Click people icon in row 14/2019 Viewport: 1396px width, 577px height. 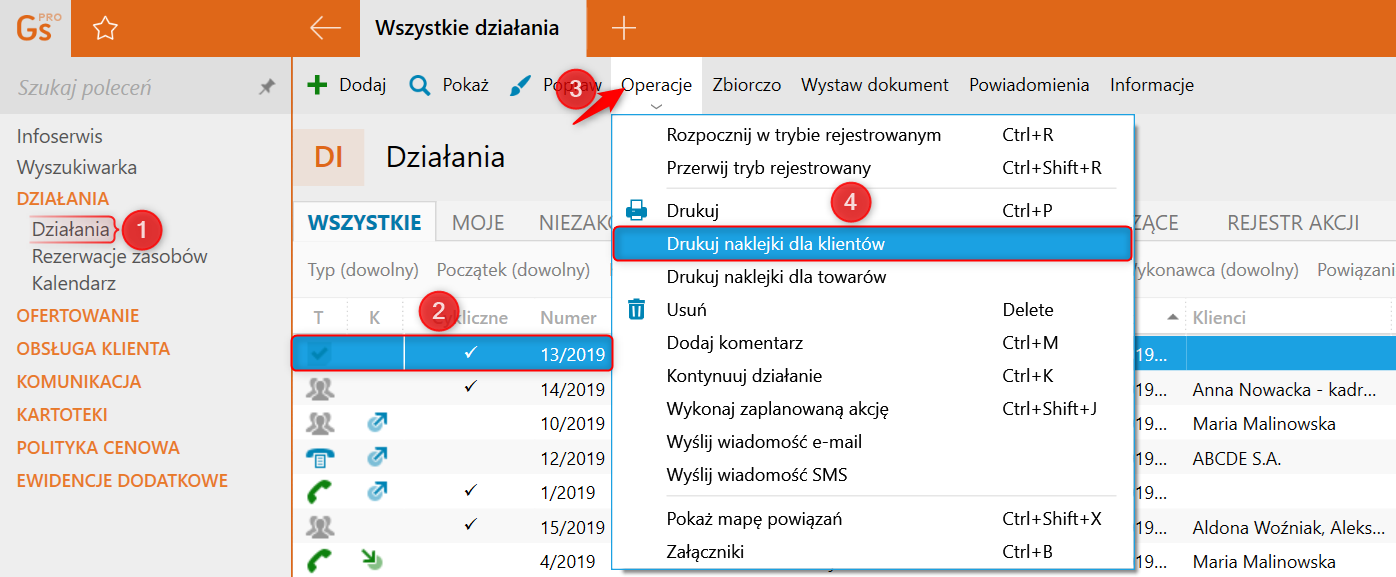click(x=320, y=389)
